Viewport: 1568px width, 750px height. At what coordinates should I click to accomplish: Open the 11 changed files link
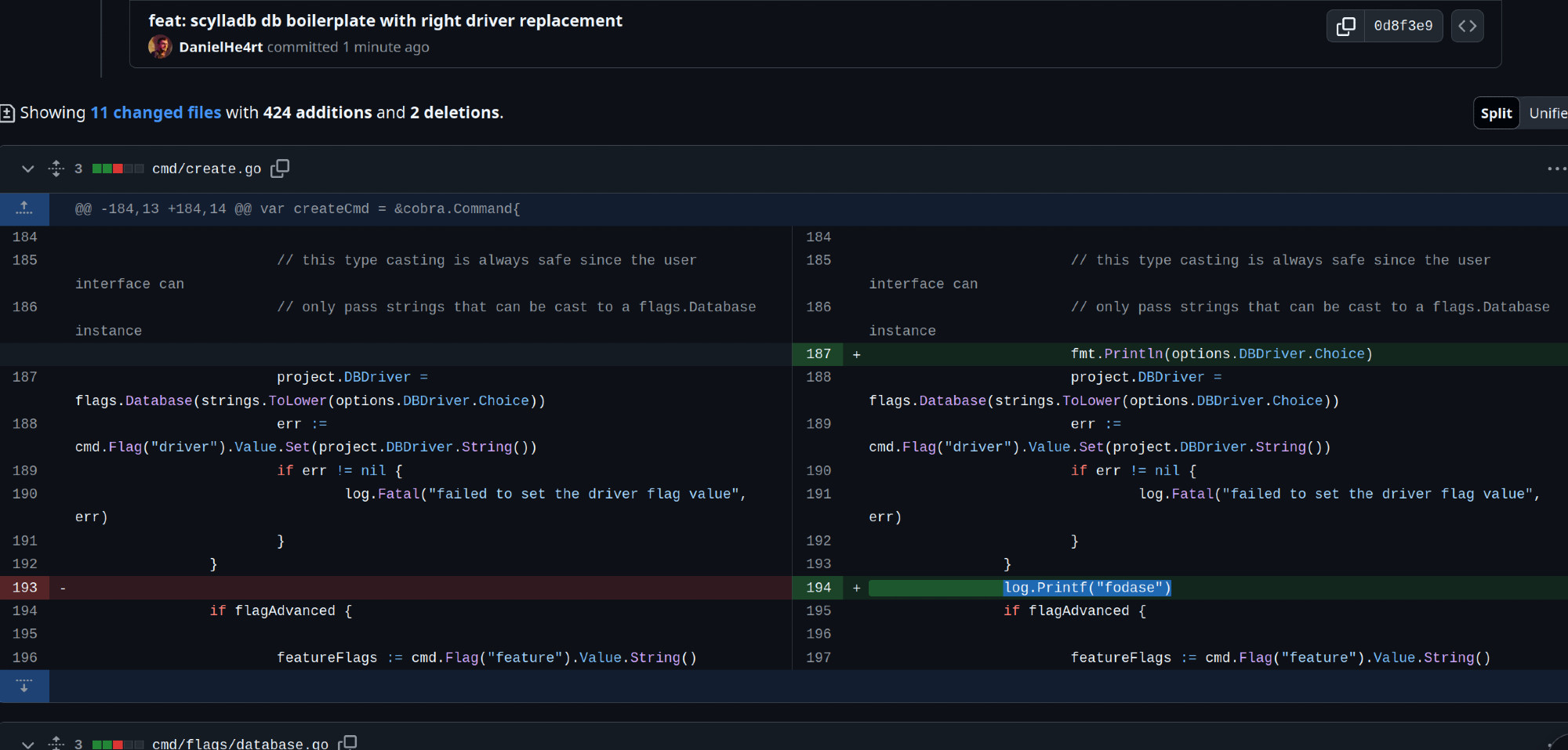pyautogui.click(x=156, y=112)
